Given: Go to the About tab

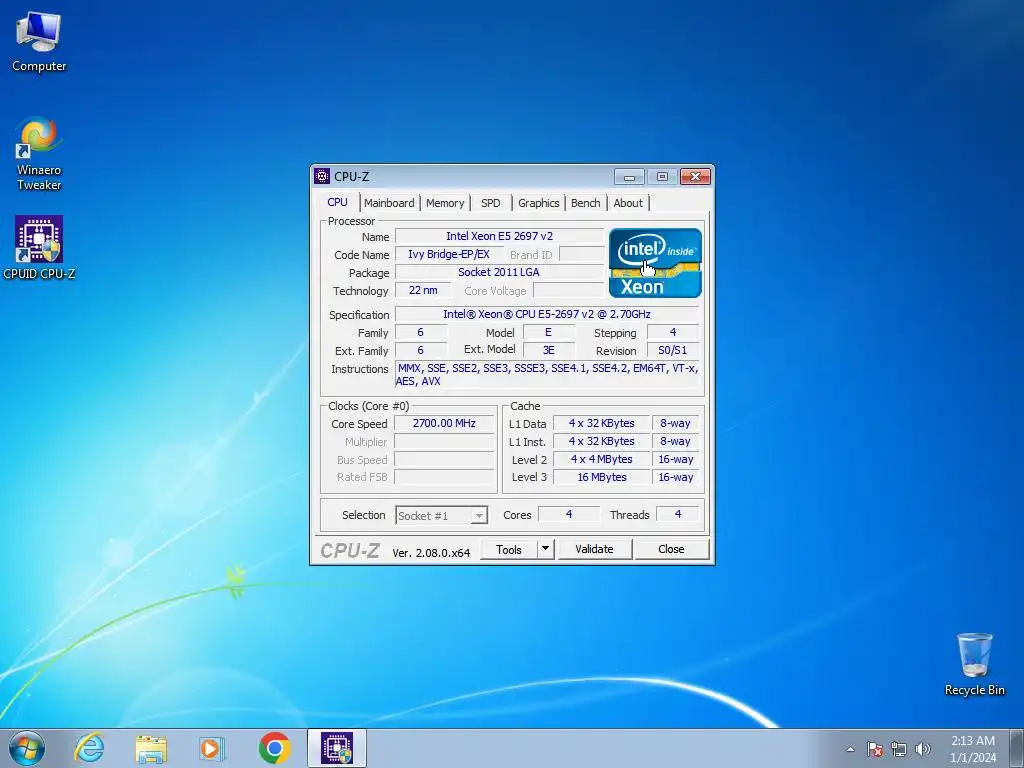Looking at the screenshot, I should point(628,203).
